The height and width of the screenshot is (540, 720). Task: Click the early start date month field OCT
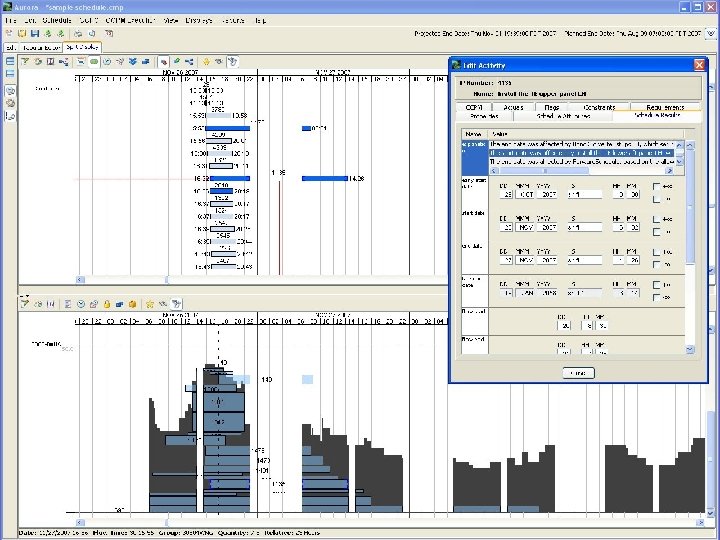[524, 195]
